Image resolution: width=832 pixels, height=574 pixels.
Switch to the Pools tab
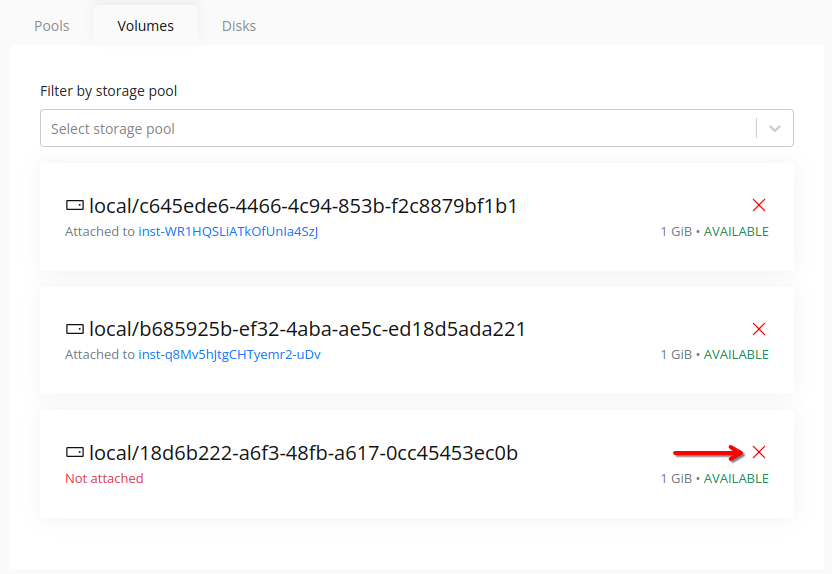[x=51, y=26]
